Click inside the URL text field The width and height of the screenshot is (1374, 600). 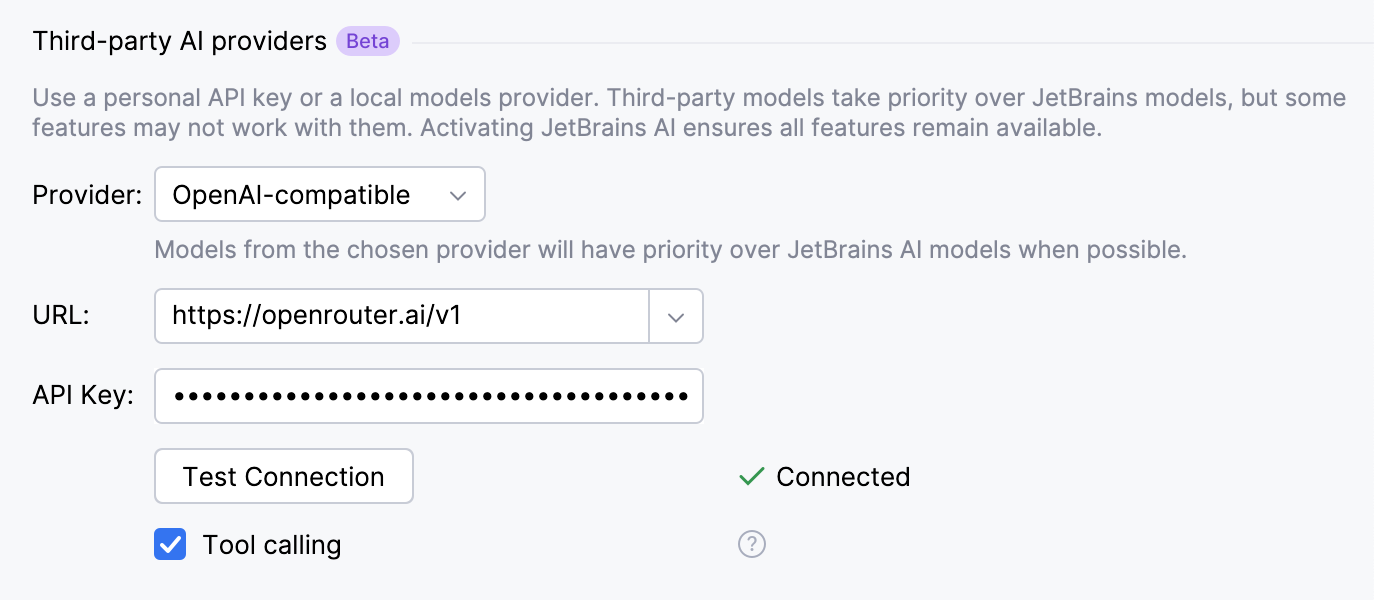tap(400, 315)
